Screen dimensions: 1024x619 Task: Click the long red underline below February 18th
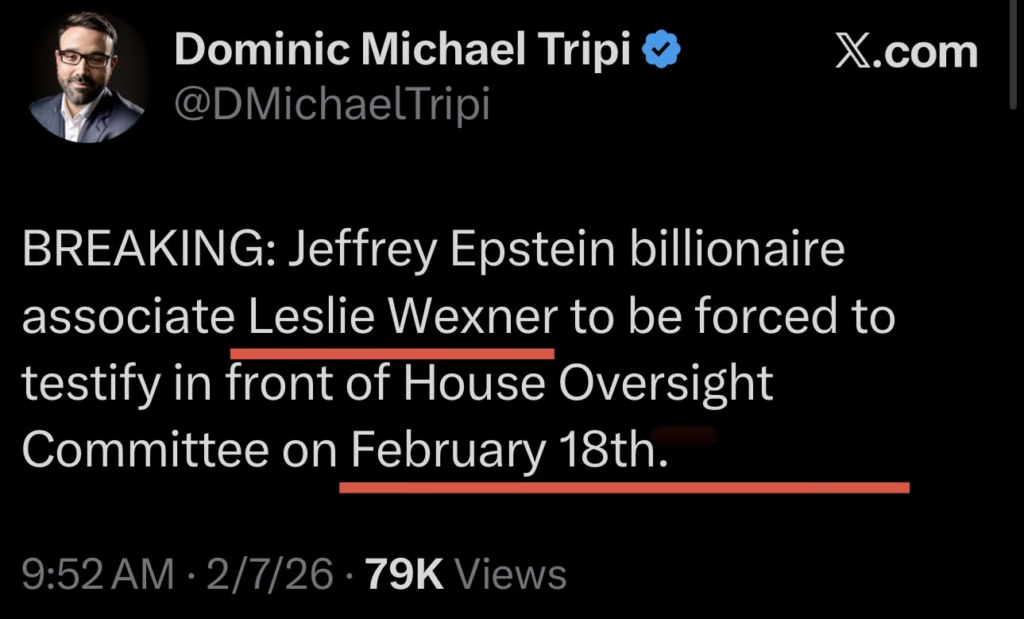pos(624,488)
